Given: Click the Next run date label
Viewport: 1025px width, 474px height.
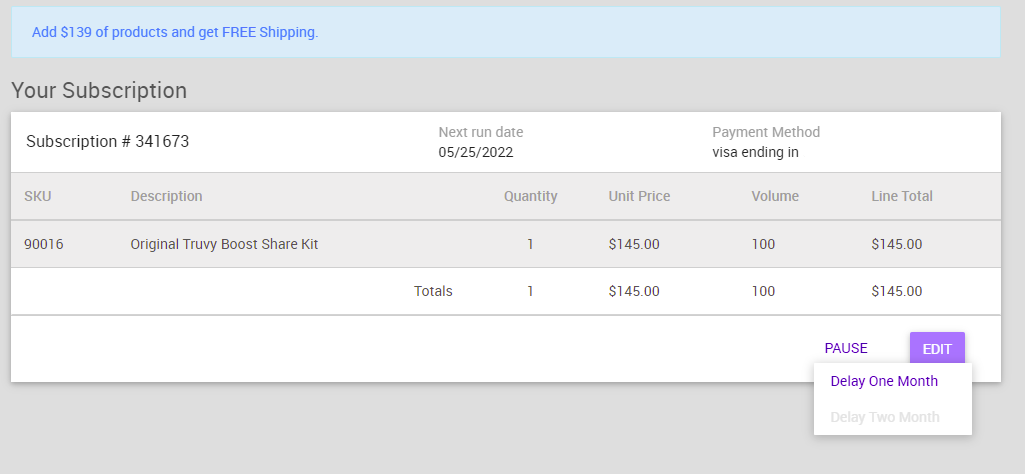Looking at the screenshot, I should coord(480,132).
